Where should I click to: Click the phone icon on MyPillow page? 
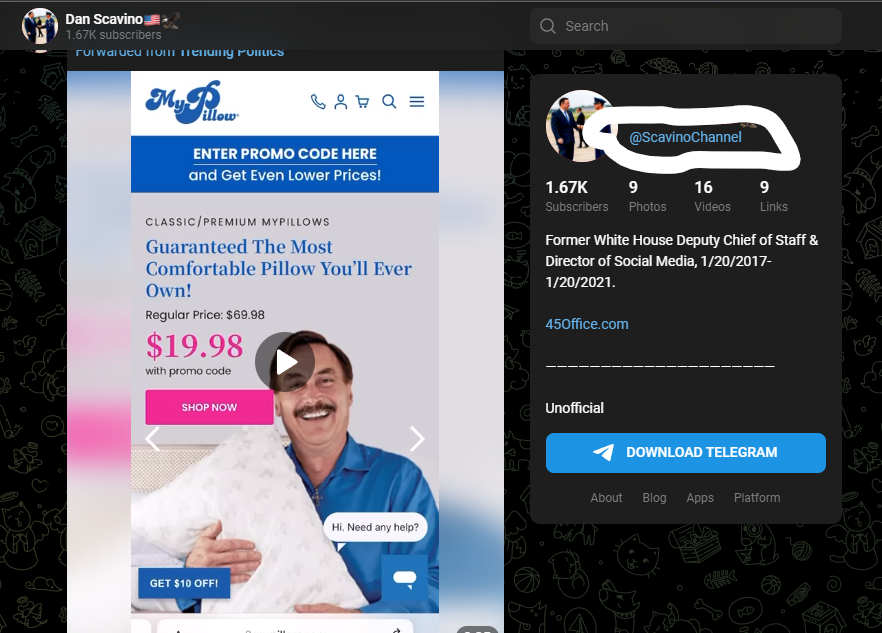point(318,101)
